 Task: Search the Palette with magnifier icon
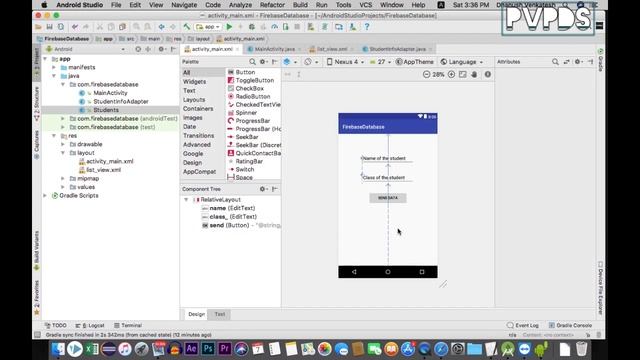click(x=252, y=62)
